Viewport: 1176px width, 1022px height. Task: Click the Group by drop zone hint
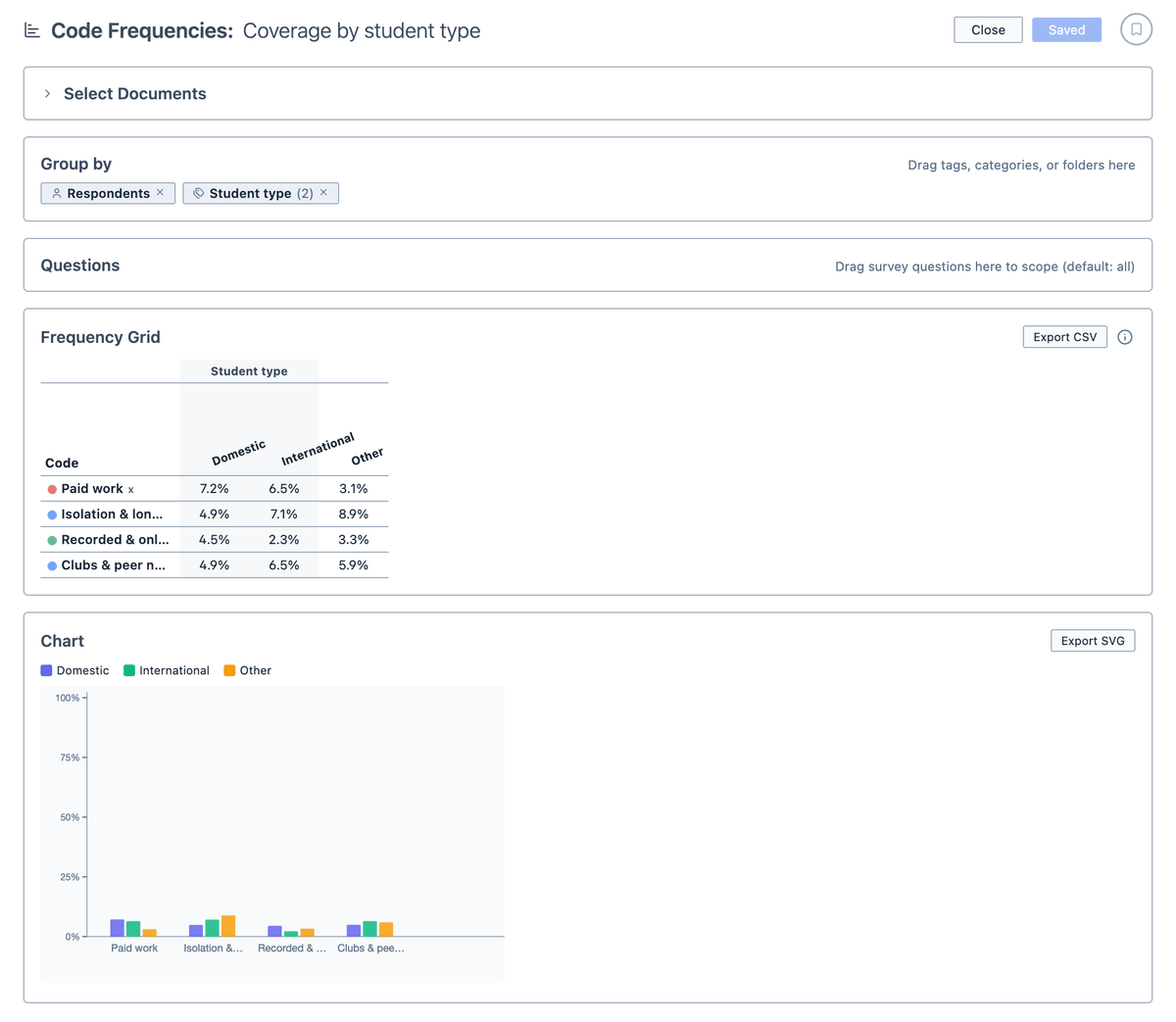(x=1021, y=166)
